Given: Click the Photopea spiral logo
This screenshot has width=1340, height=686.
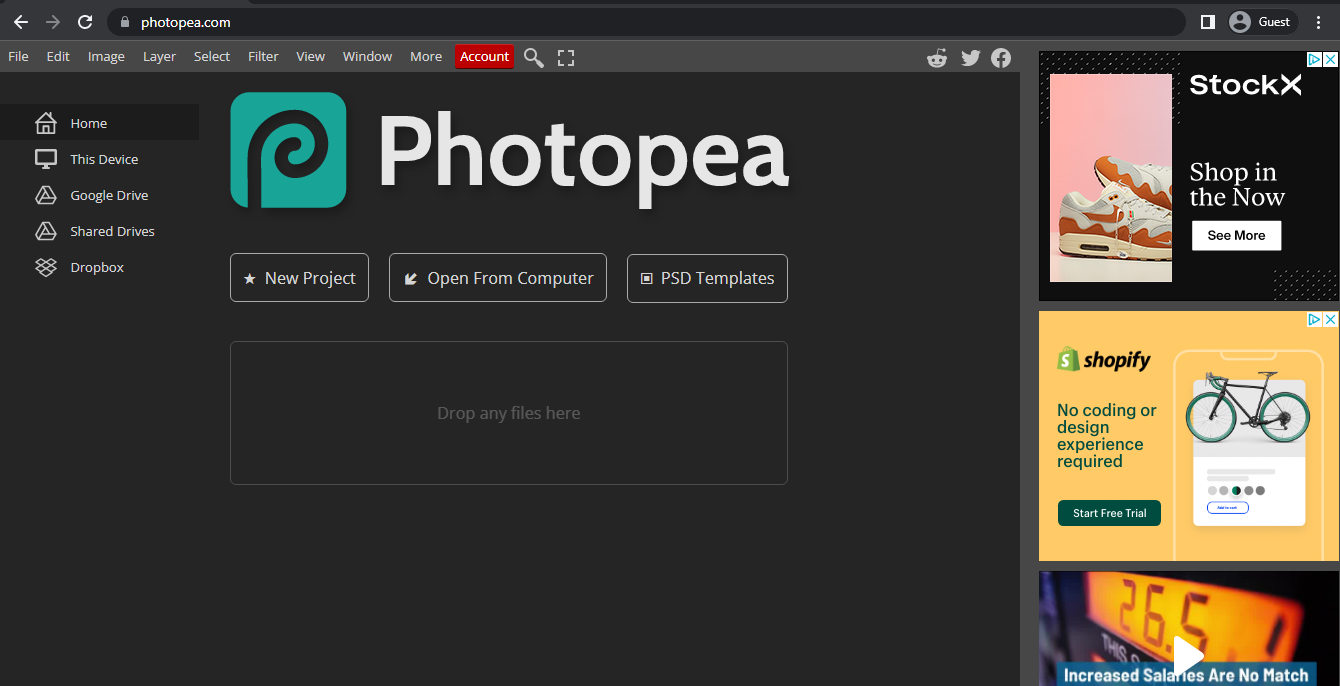Looking at the screenshot, I should click(x=288, y=150).
